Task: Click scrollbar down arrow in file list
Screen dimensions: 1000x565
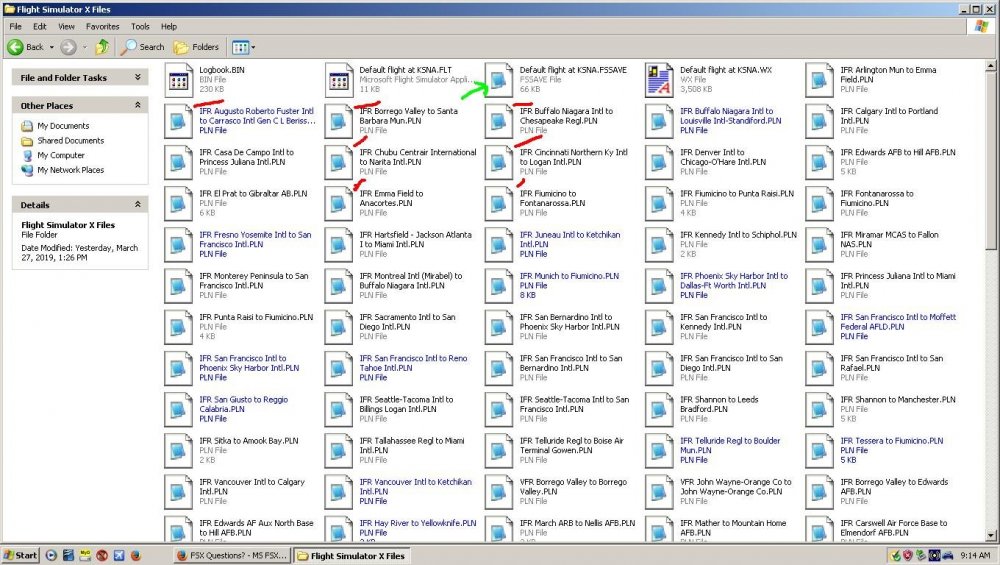Action: [x=990, y=536]
